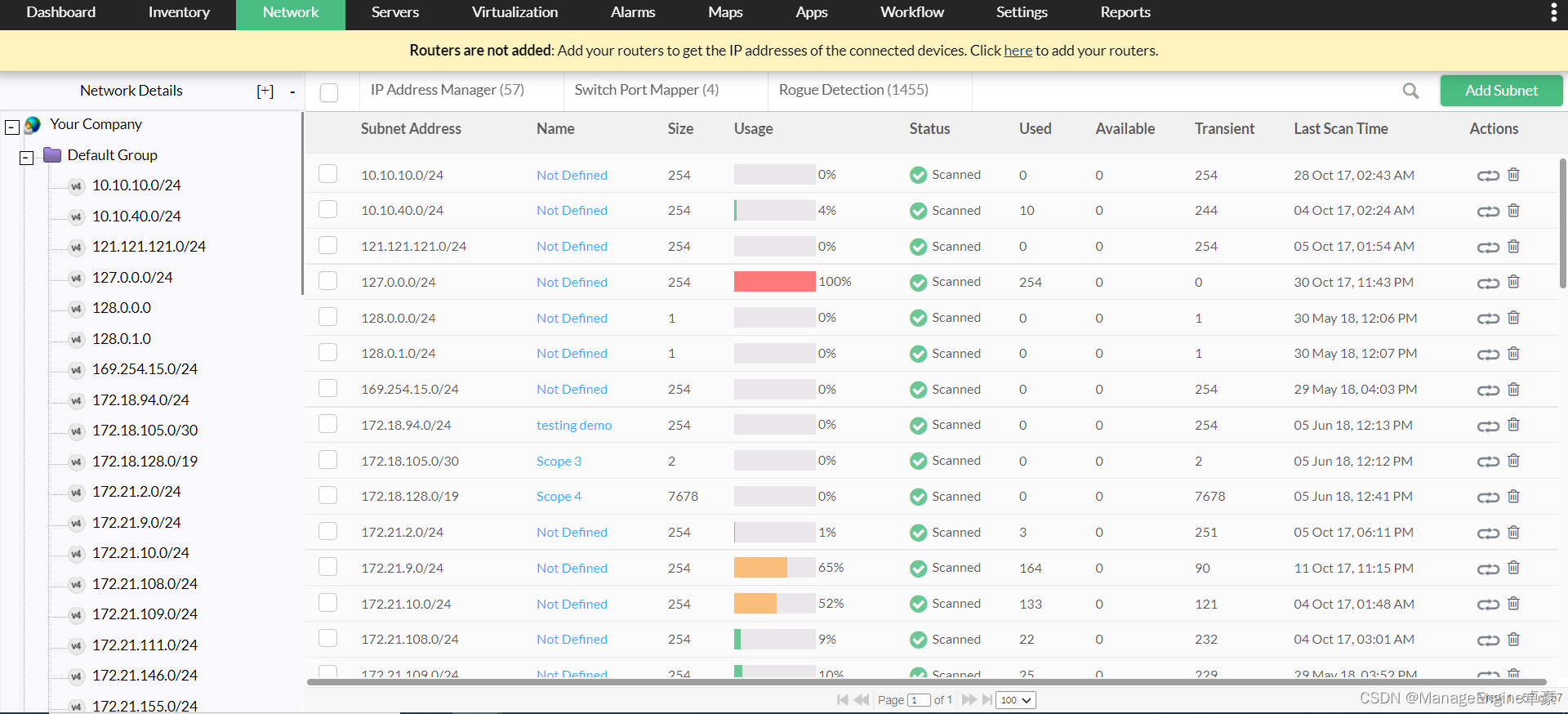Click the horizontal scrollbar under the table
1568x714 pixels.
click(926, 681)
